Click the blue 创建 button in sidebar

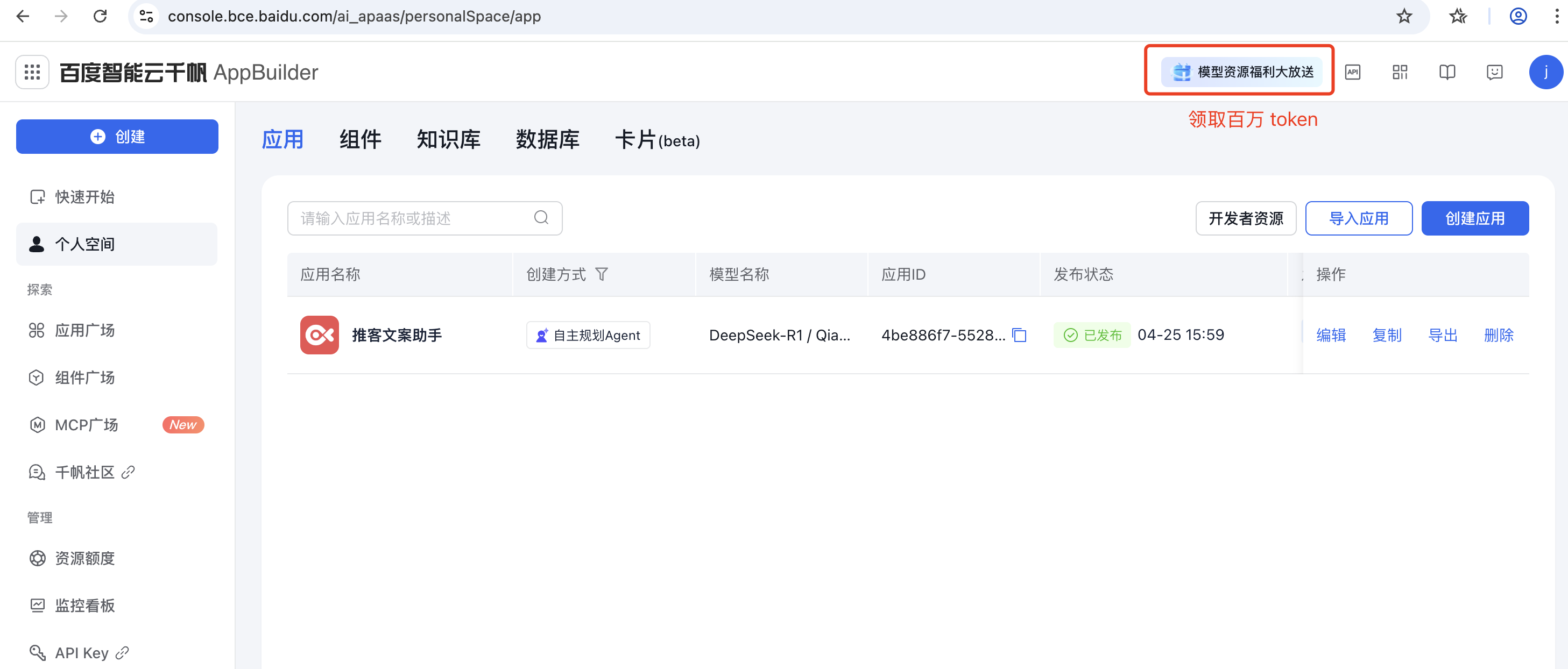pyautogui.click(x=117, y=137)
